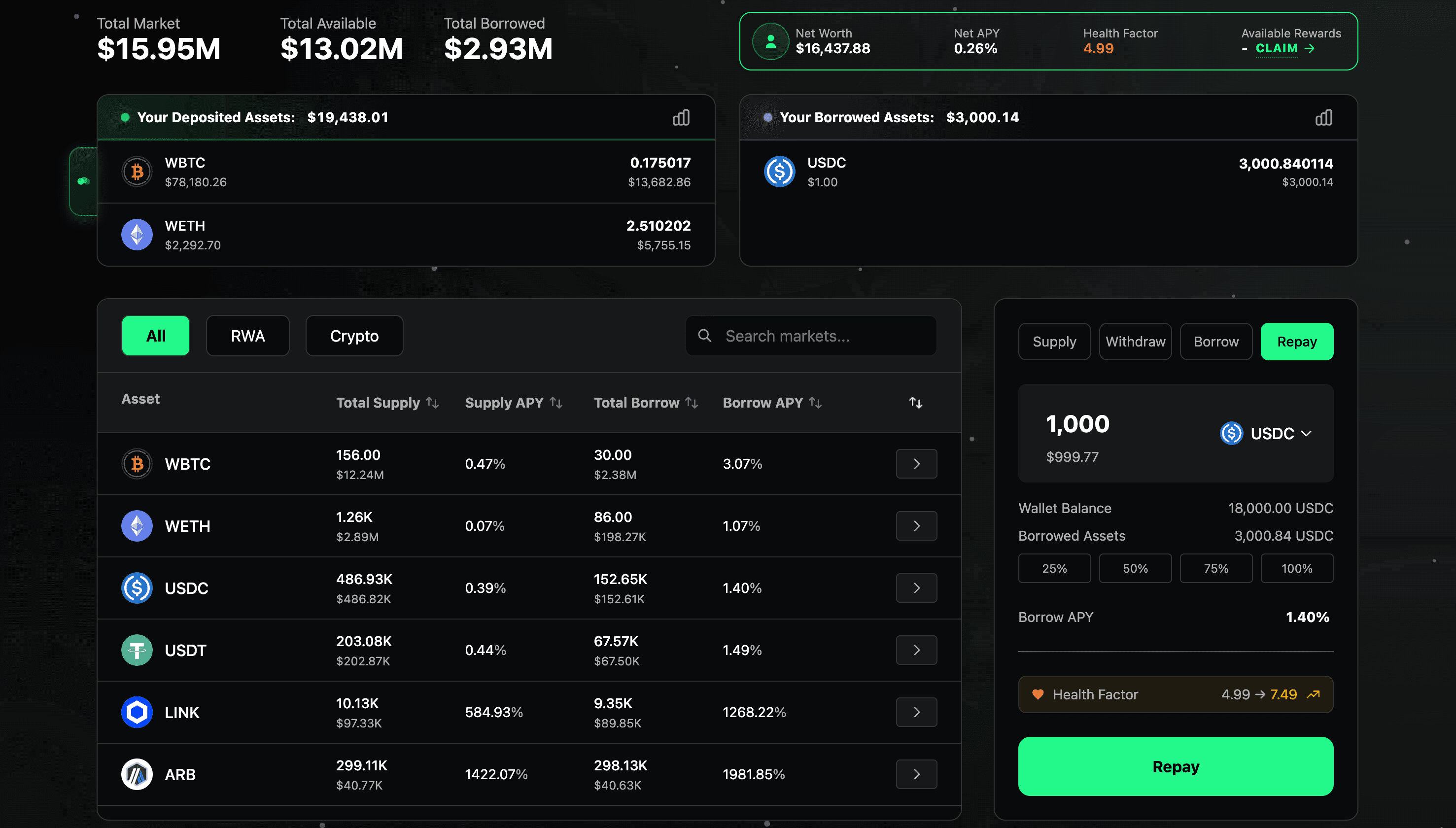Select the 25% of borrowed assets option
The width and height of the screenshot is (1456, 828).
(x=1054, y=568)
